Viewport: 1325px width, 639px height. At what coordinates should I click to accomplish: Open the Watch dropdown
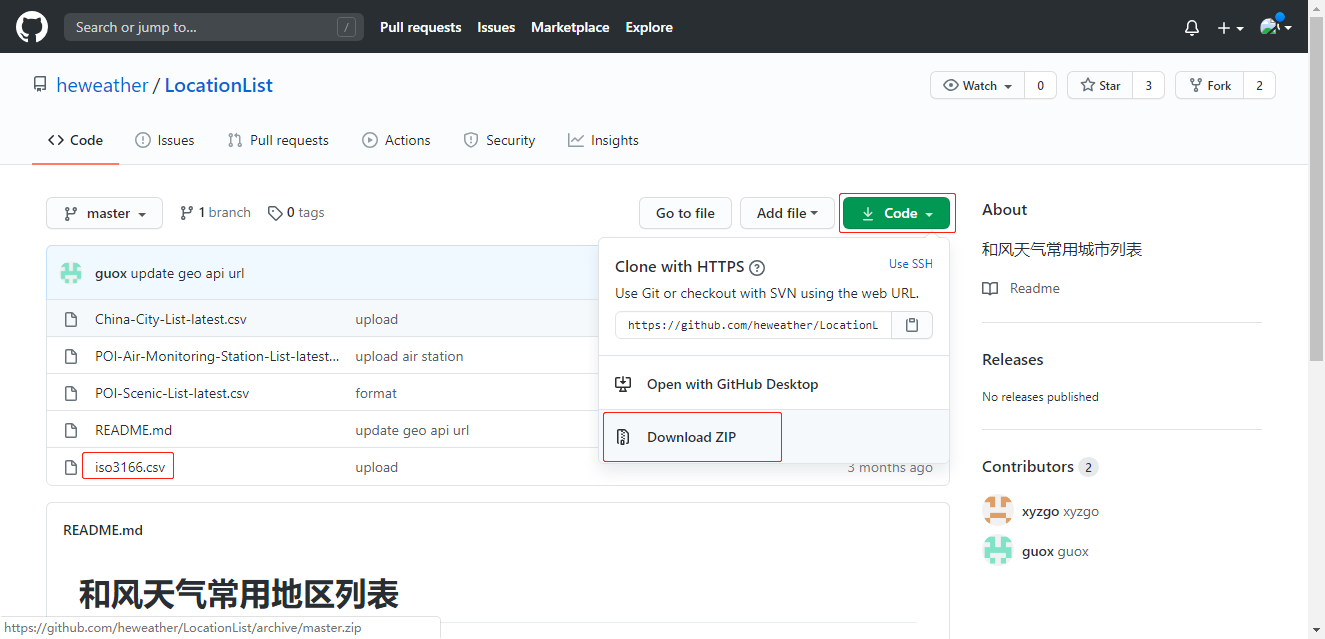(x=977, y=86)
